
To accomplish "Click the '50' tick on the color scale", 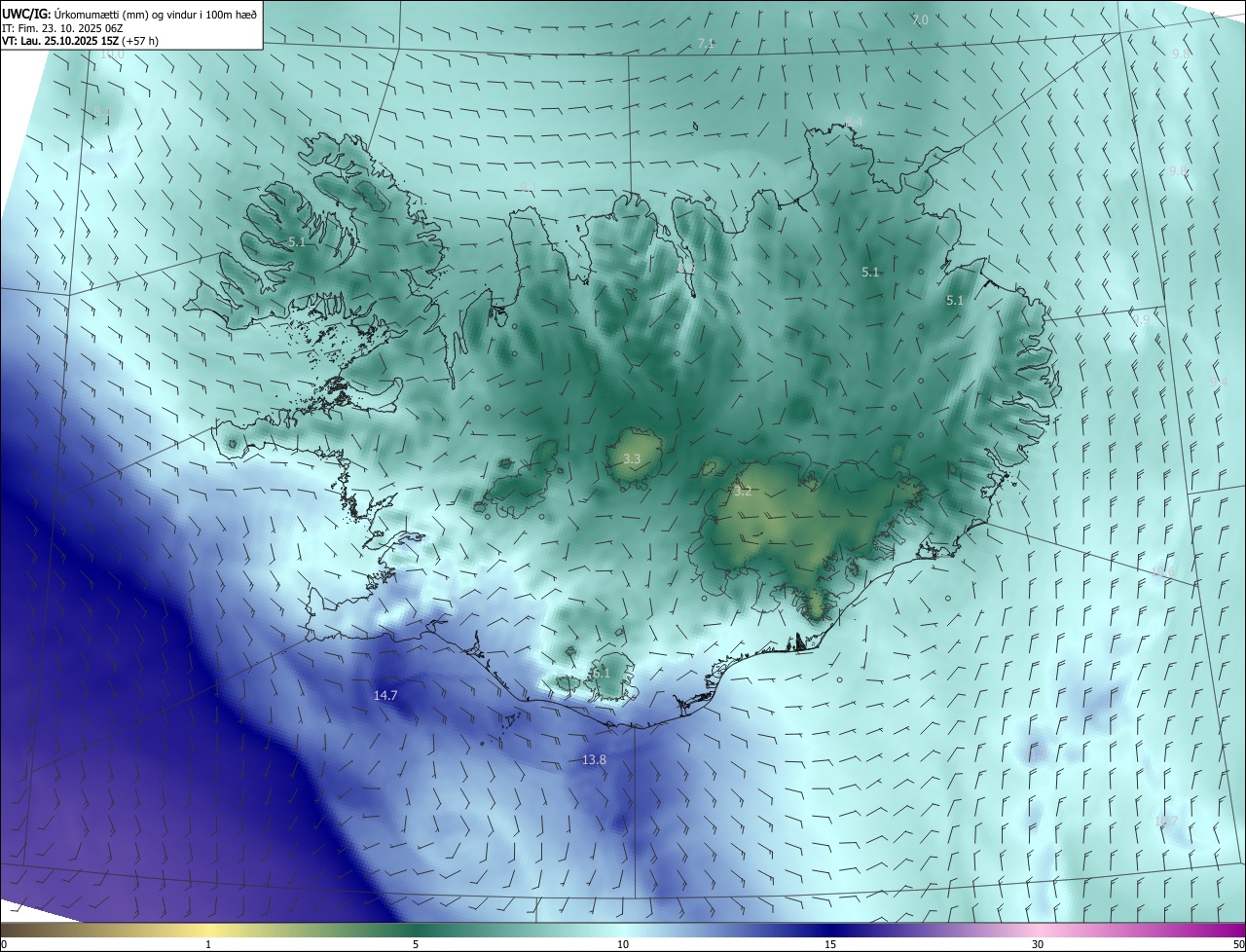I will pyautogui.click(x=1238, y=944).
